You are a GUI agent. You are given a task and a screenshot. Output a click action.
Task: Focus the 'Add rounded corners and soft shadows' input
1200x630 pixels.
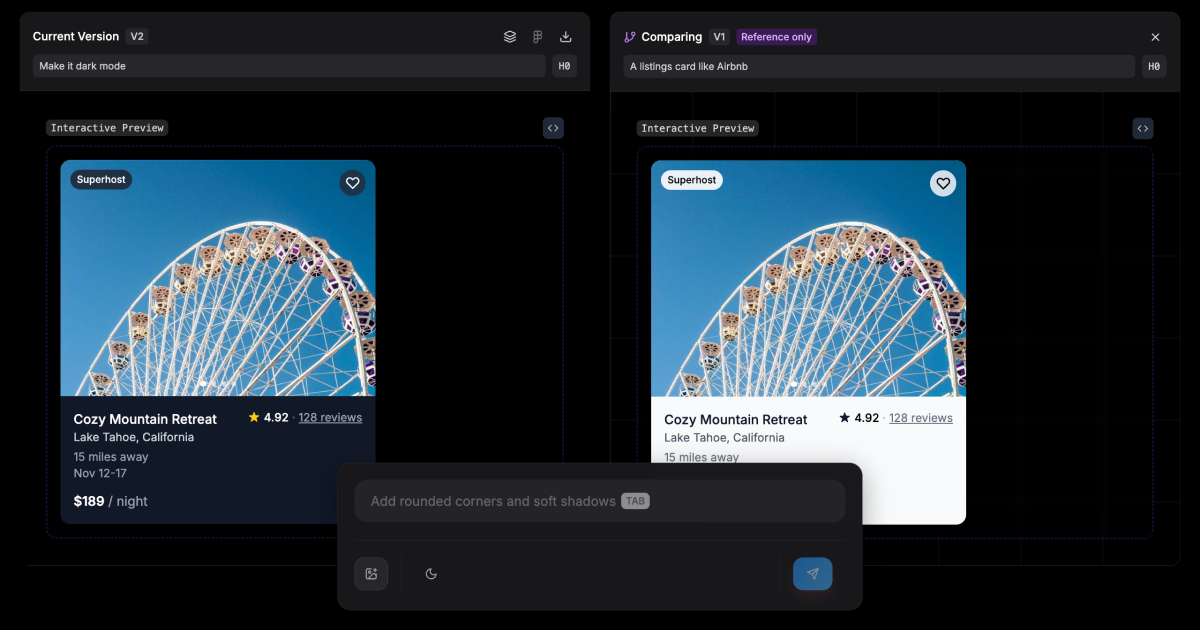click(x=600, y=501)
